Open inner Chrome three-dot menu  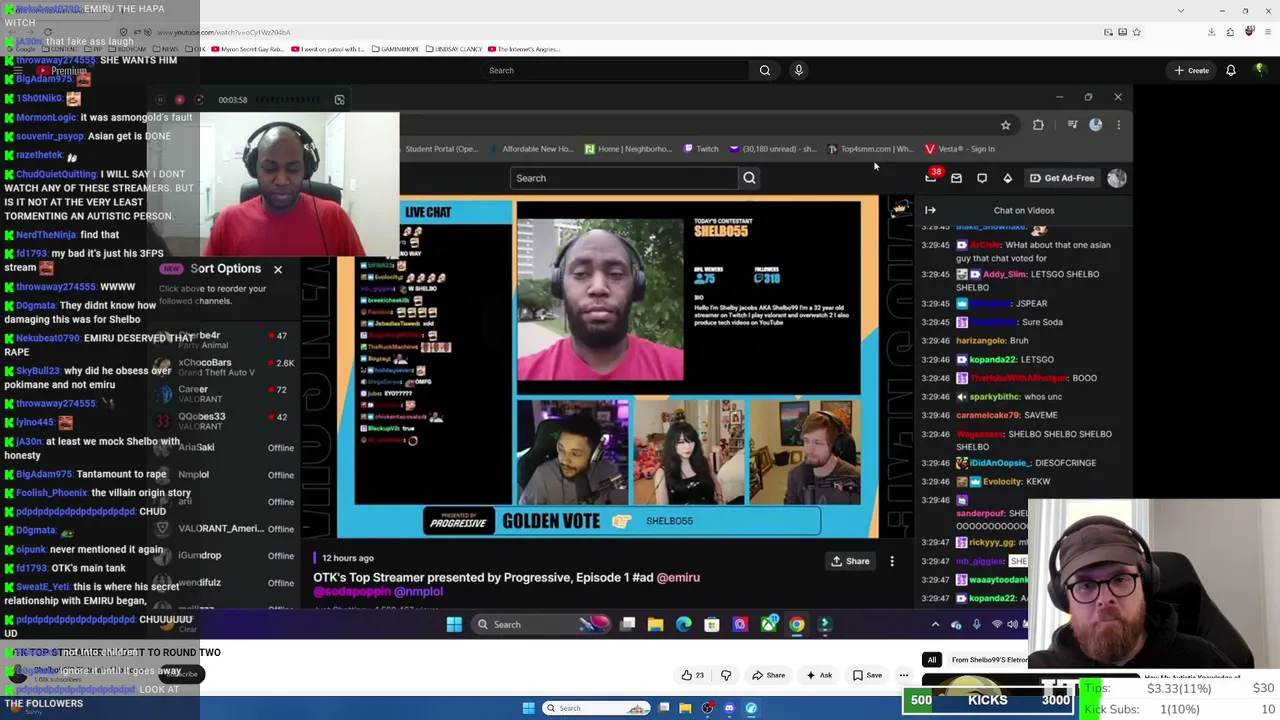[1118, 125]
